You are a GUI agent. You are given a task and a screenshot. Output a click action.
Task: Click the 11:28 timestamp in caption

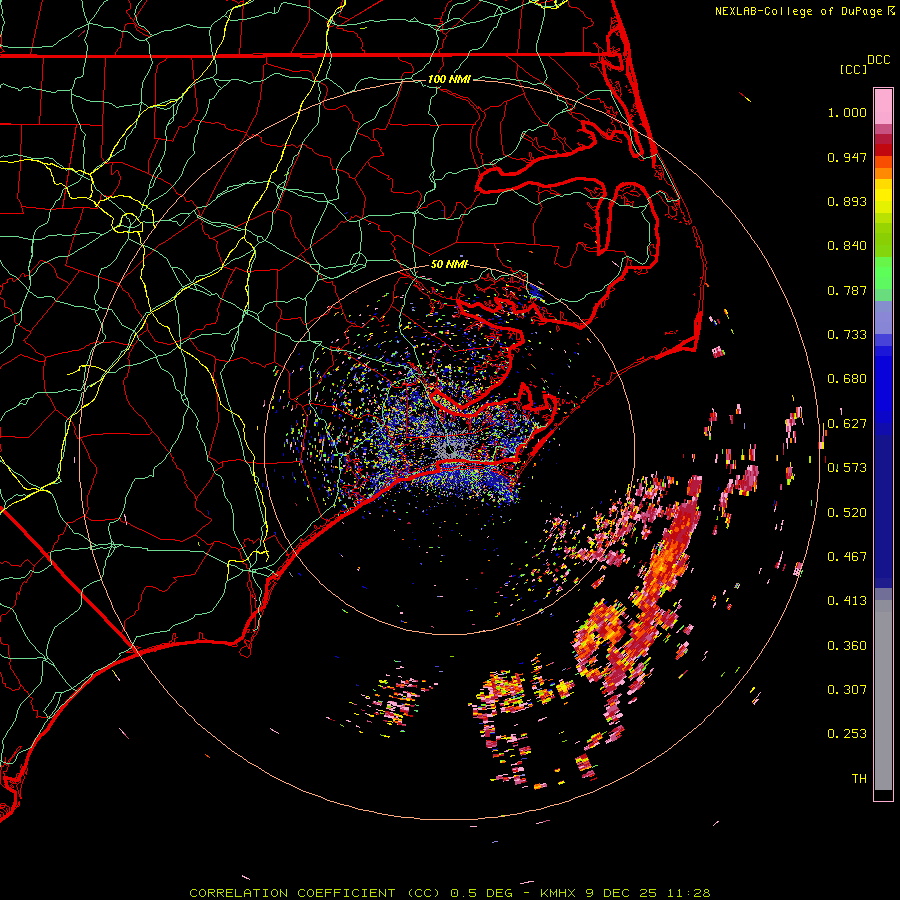pos(689,893)
